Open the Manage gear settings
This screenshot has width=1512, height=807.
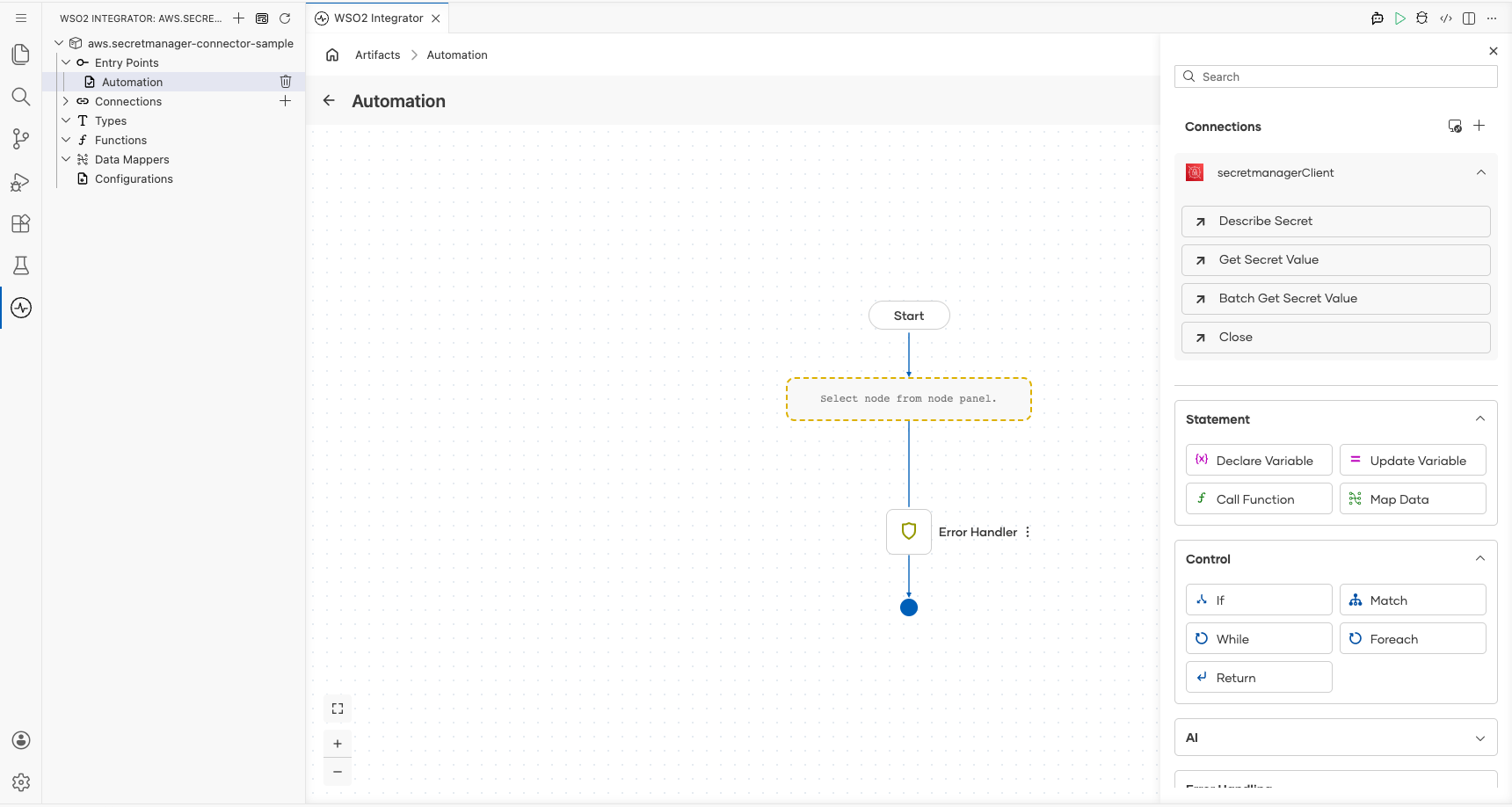[x=21, y=782]
